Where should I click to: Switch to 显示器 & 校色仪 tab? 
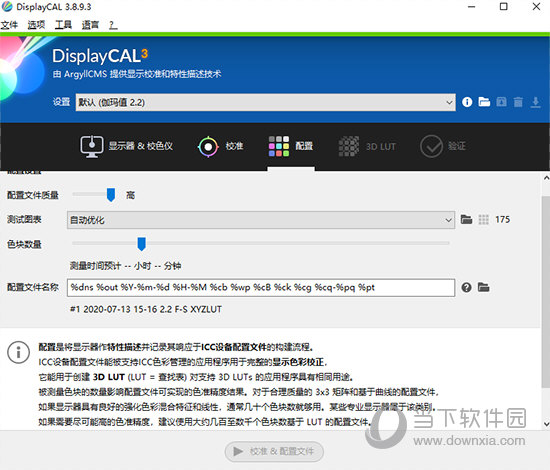click(127, 146)
